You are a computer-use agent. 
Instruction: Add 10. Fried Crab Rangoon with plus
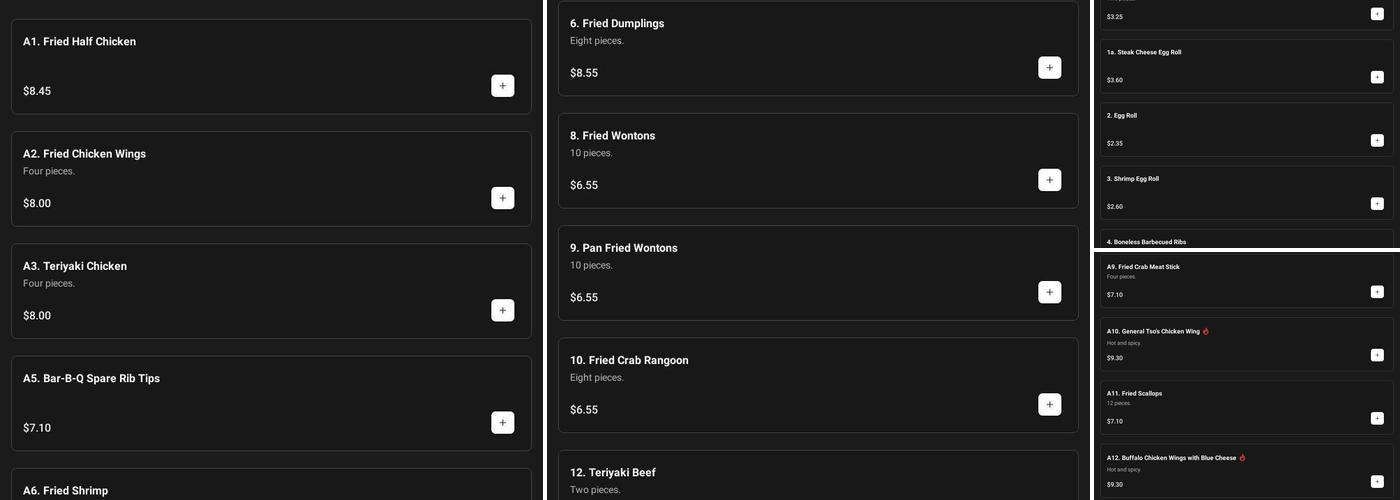(x=1049, y=404)
